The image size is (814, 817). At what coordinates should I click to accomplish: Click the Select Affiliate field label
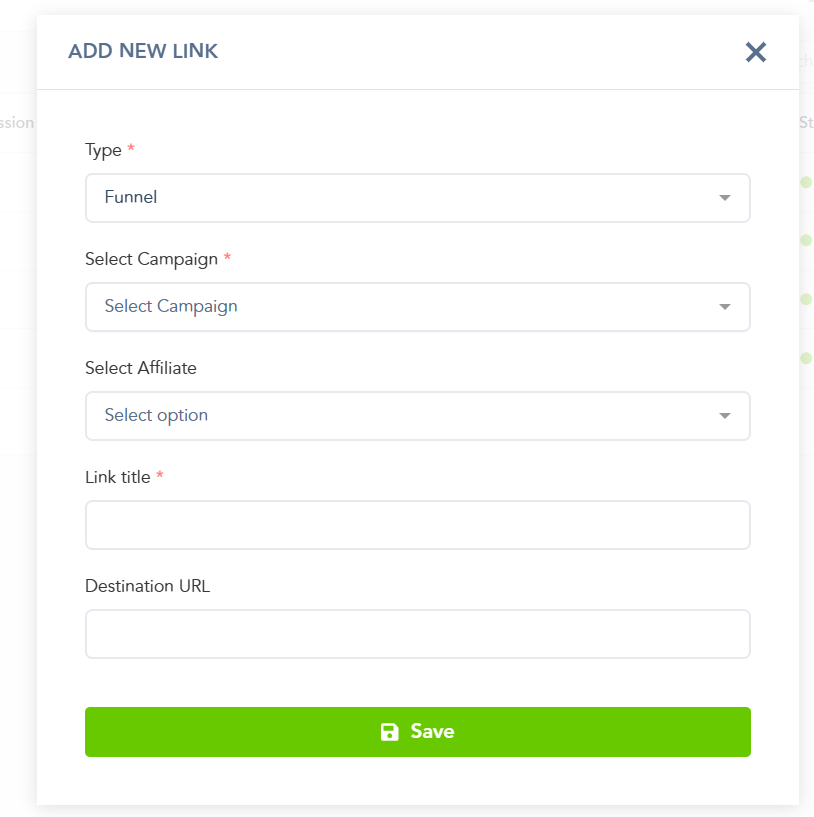(141, 368)
